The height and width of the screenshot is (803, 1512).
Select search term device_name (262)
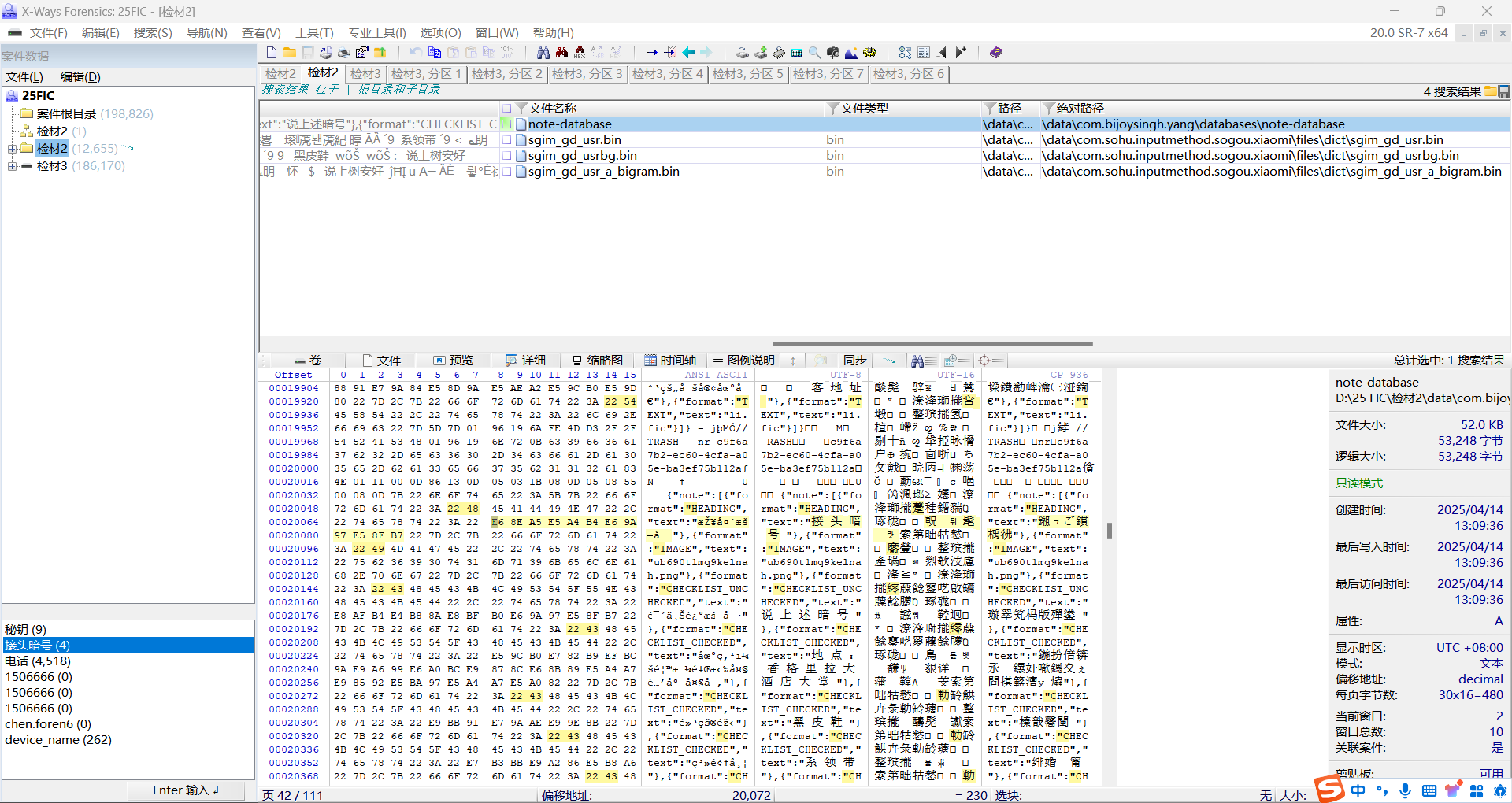(58, 740)
